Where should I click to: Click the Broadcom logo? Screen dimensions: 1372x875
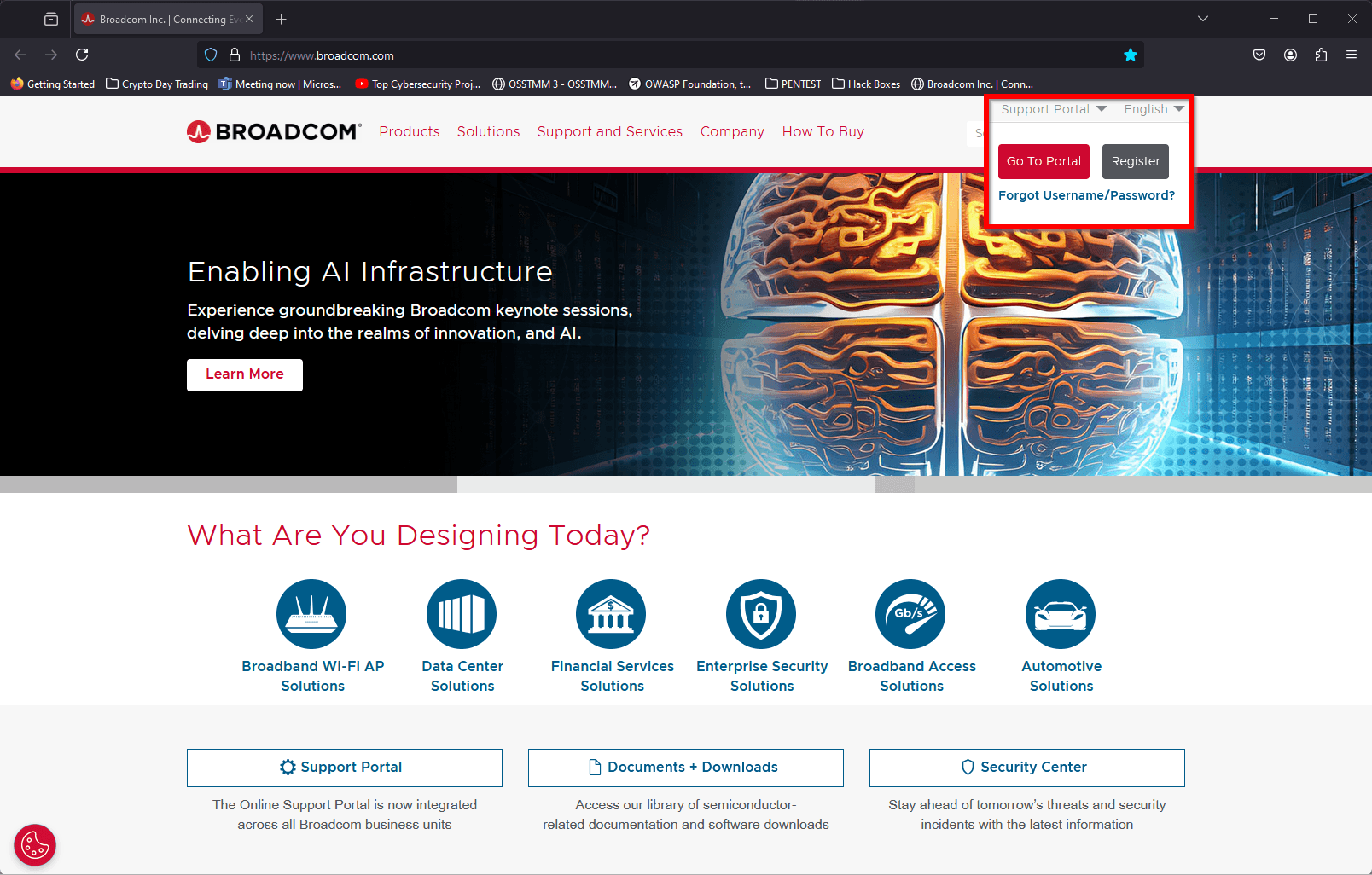274,131
